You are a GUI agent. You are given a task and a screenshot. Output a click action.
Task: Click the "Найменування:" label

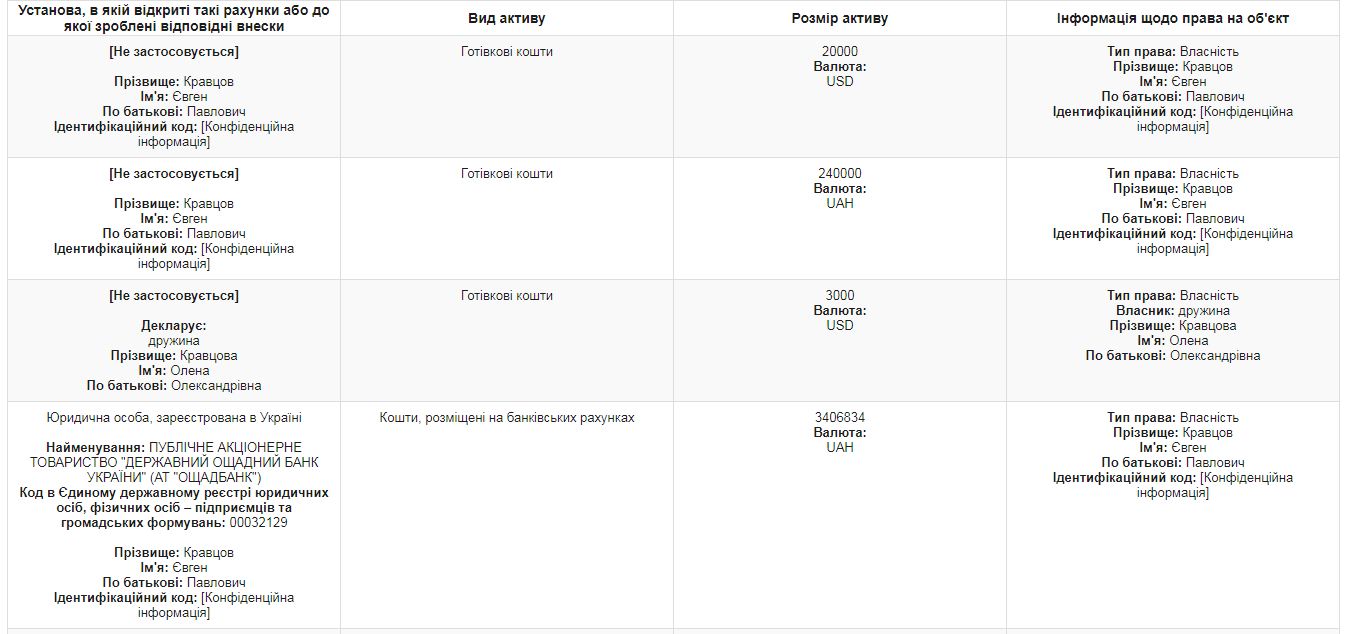click(x=95, y=447)
